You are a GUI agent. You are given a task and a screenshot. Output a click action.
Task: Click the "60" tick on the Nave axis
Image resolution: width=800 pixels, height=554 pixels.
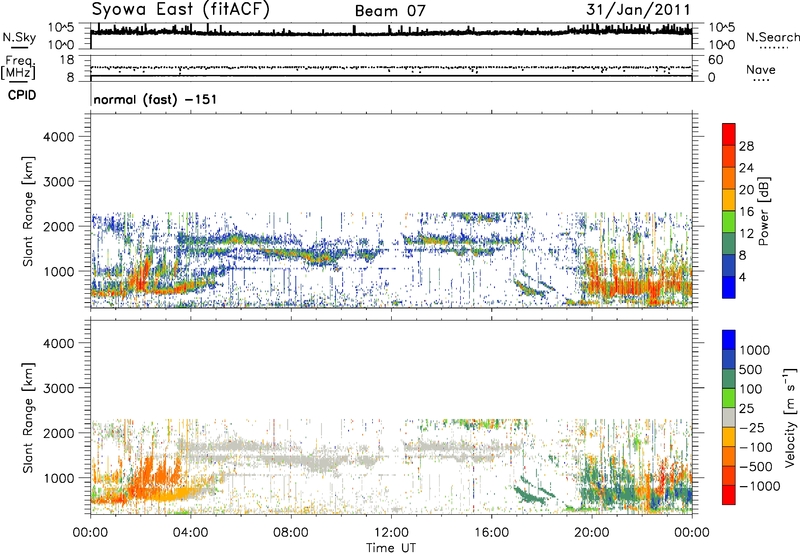point(715,60)
